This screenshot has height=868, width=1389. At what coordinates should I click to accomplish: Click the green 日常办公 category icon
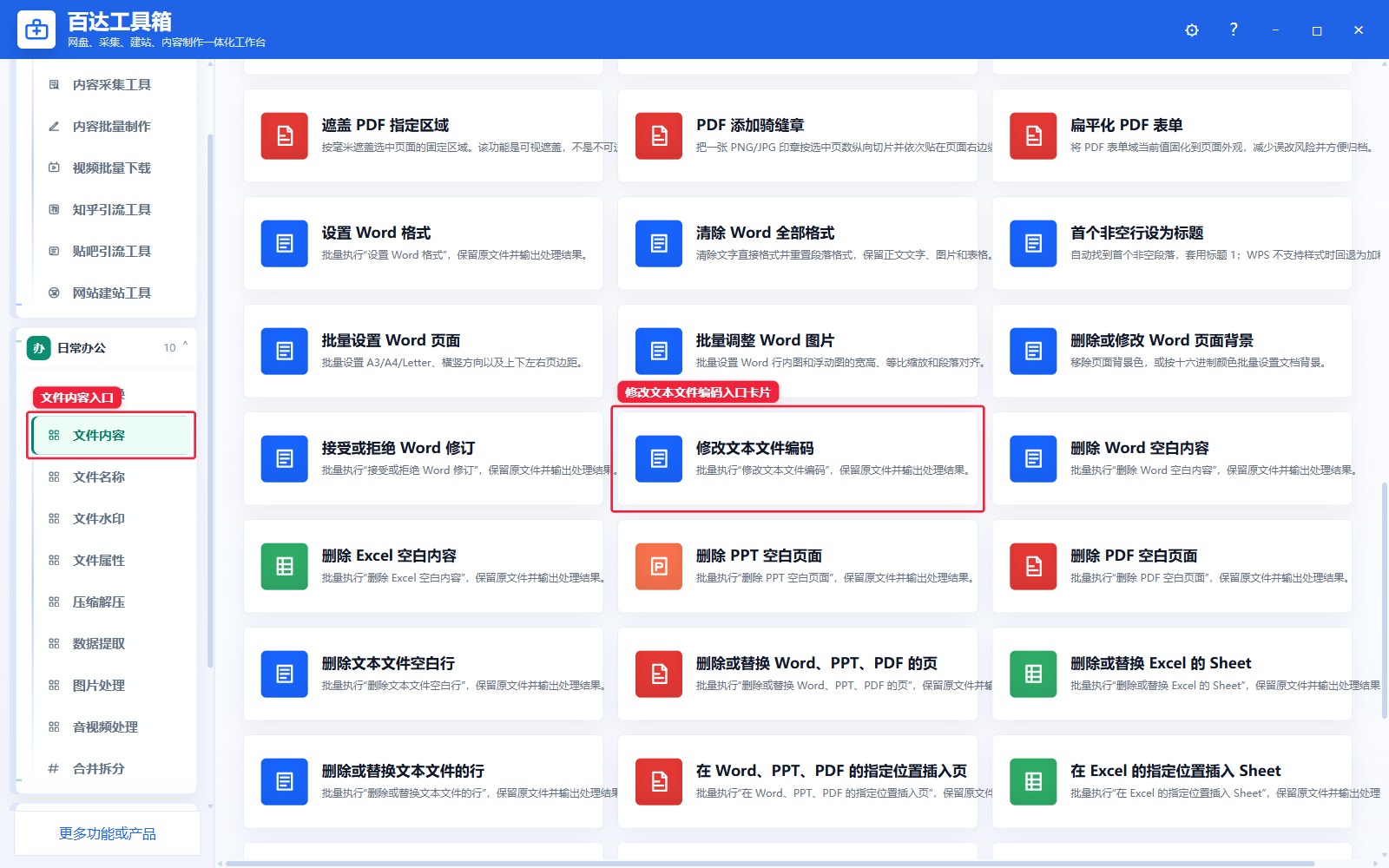pyautogui.click(x=38, y=348)
